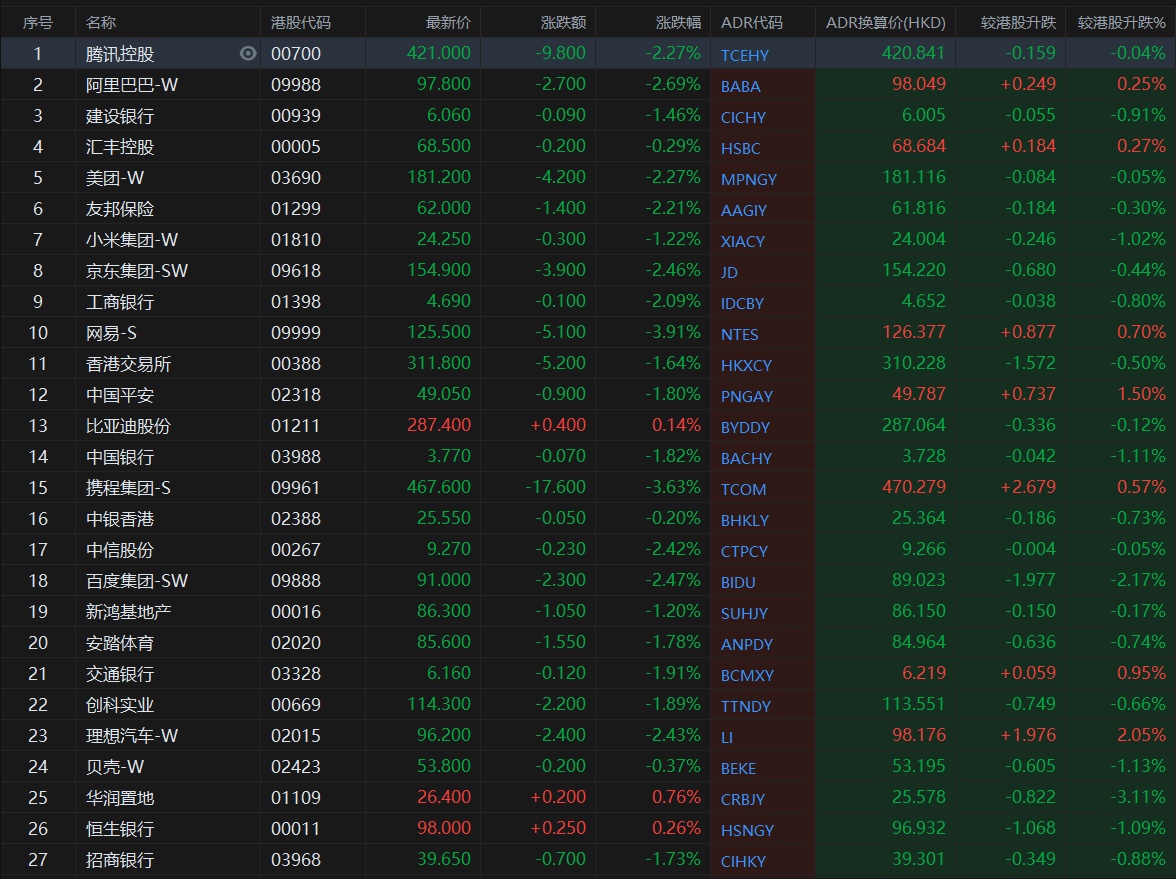Sort by 较港股升跌% column header
Viewport: 1176px width, 879px height.
coord(1121,22)
